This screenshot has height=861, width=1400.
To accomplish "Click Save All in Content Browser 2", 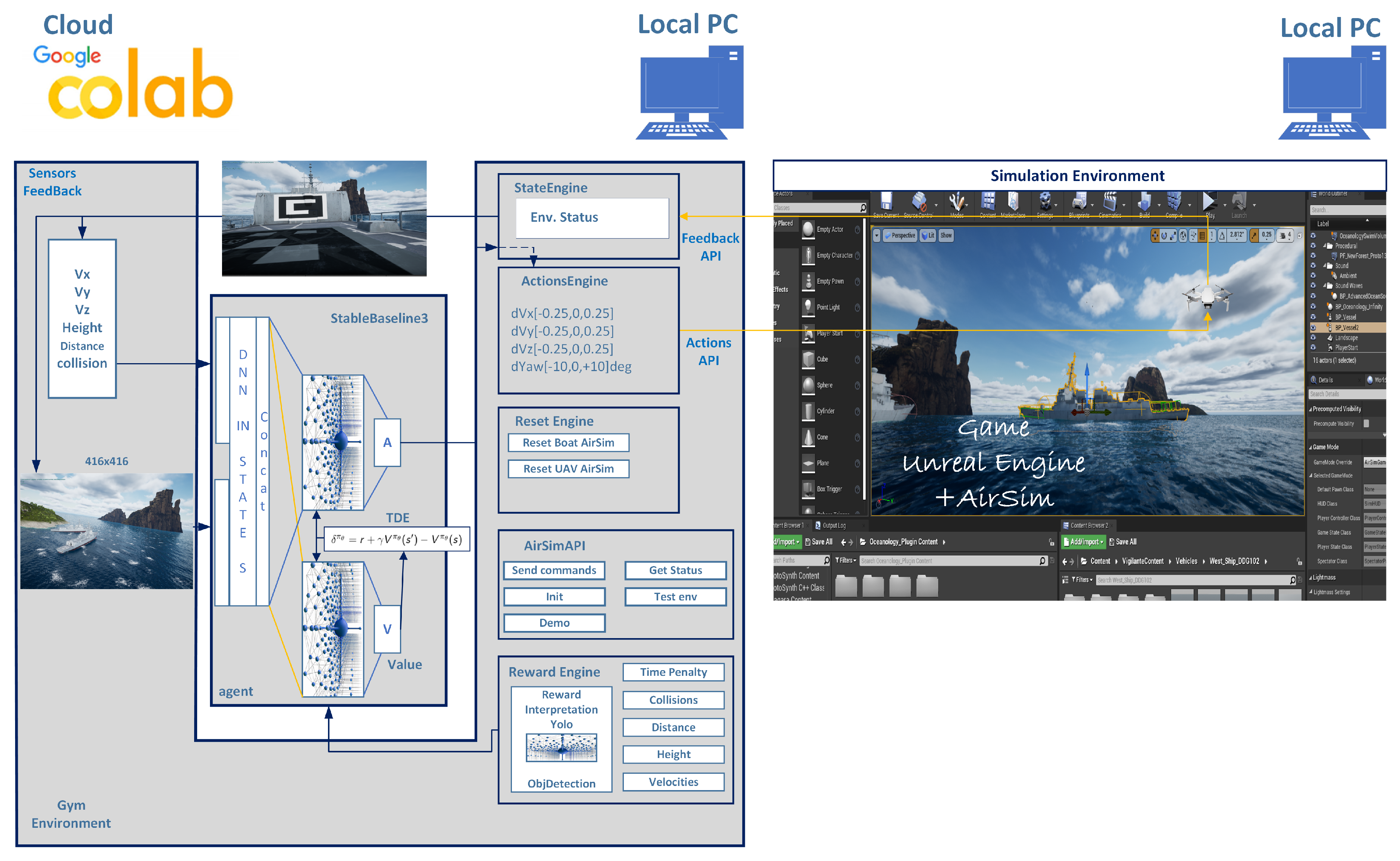I will pyautogui.click(x=1122, y=542).
